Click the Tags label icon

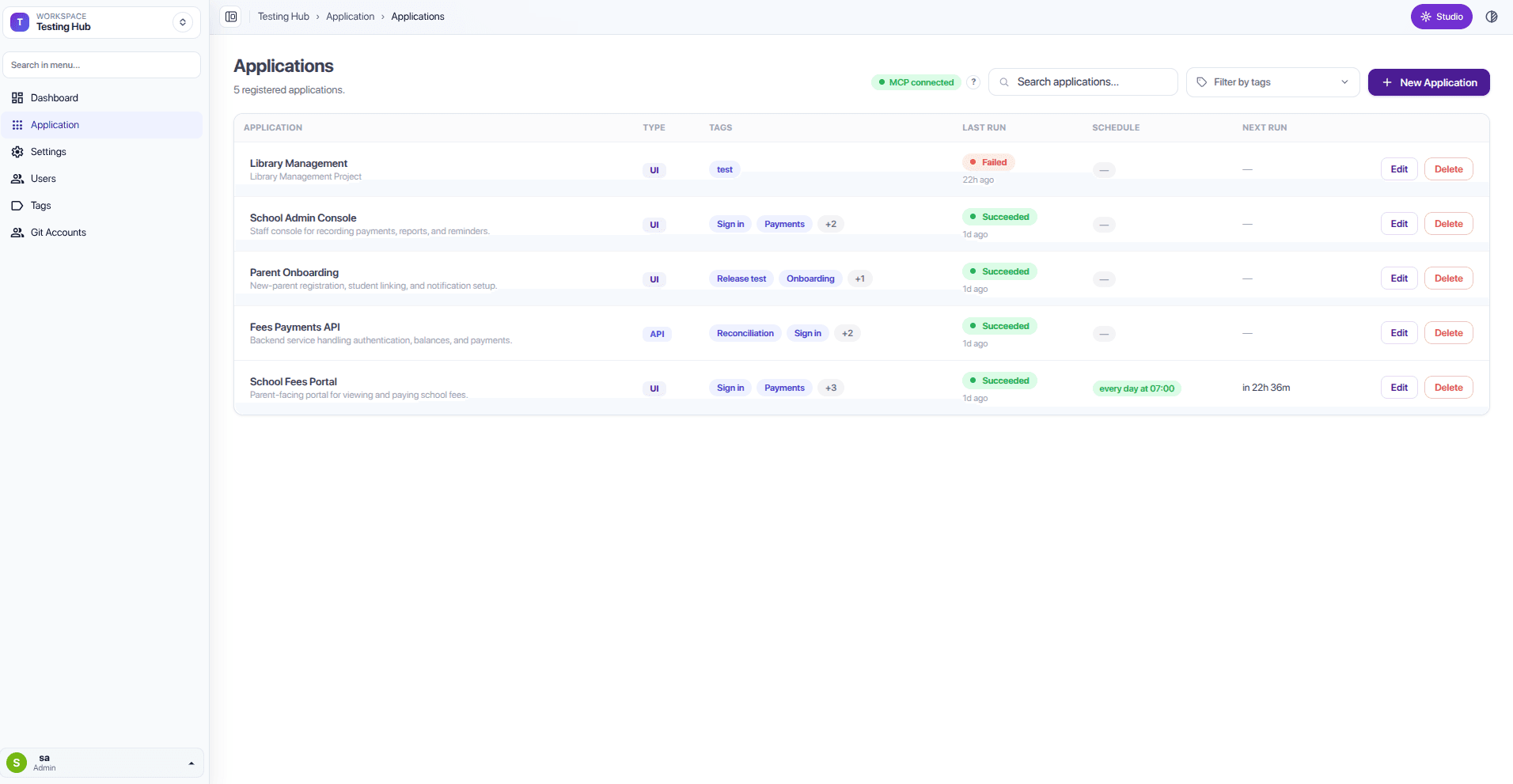click(x=17, y=206)
